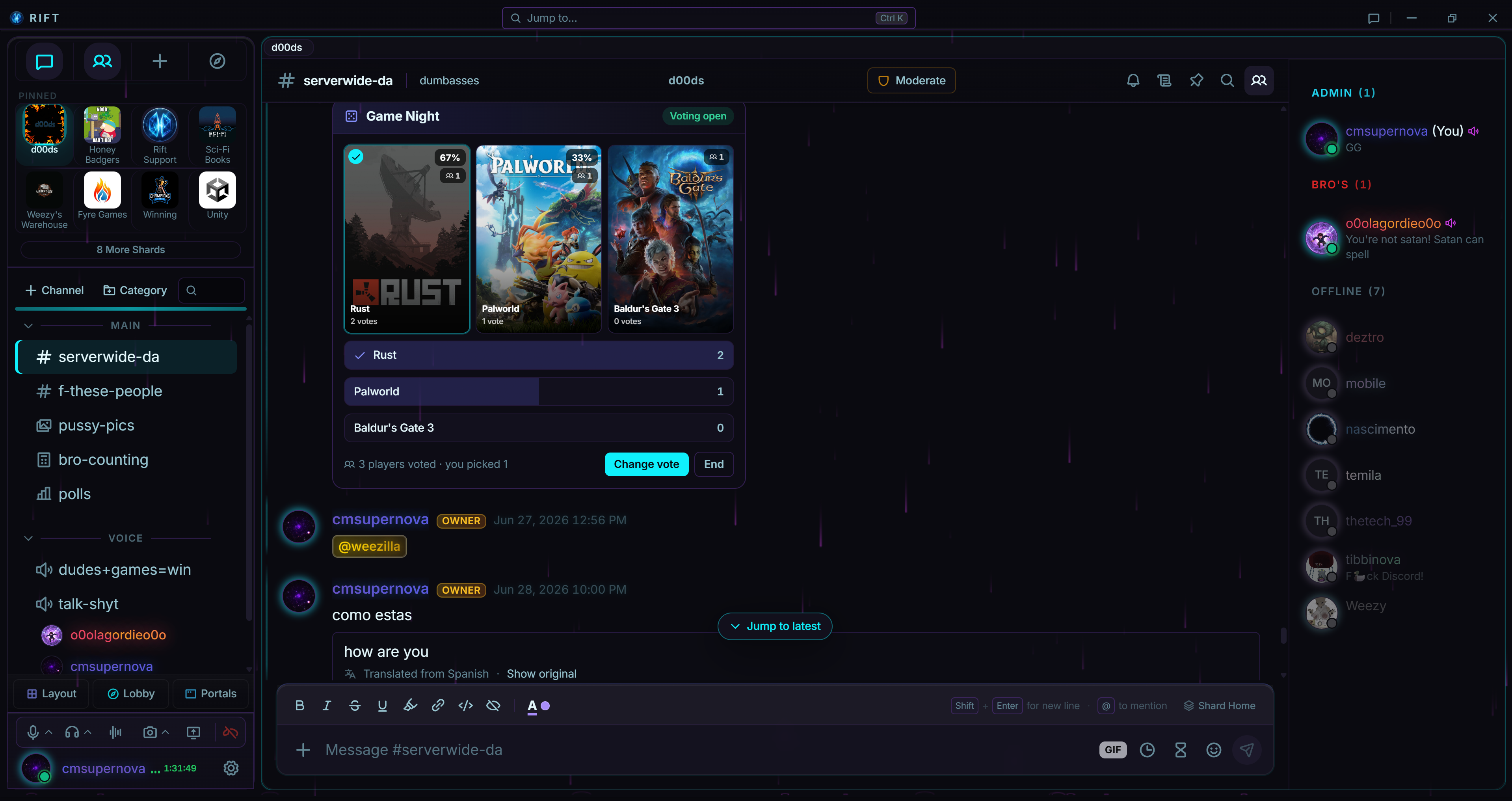Apply bold formatting
The height and width of the screenshot is (801, 1512).
(299, 705)
